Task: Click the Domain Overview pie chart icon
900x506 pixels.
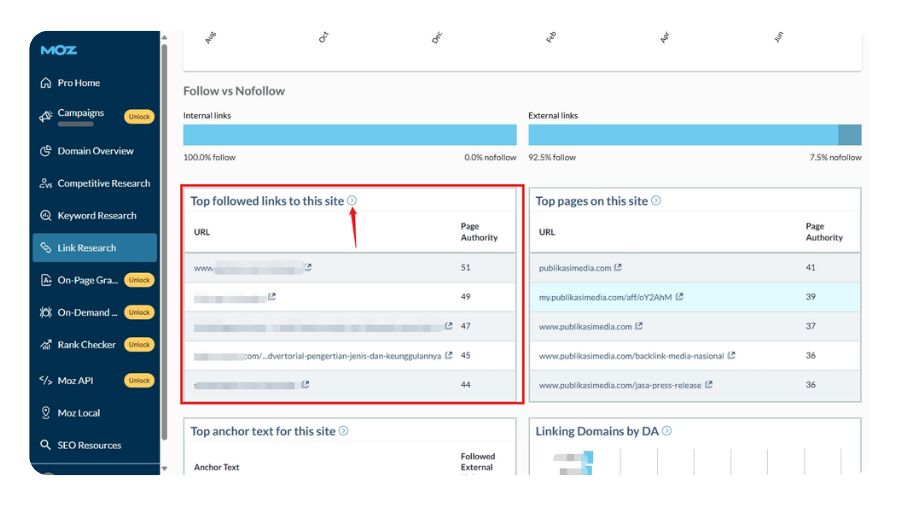Action: click(x=46, y=151)
